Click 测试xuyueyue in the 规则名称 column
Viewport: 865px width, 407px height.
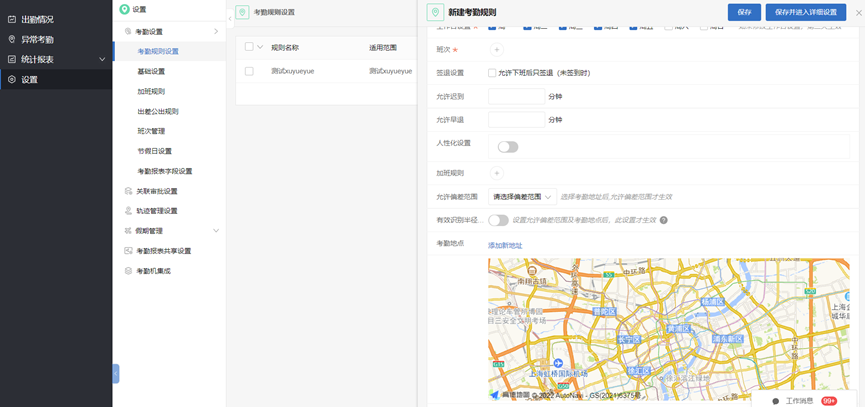coord(292,71)
